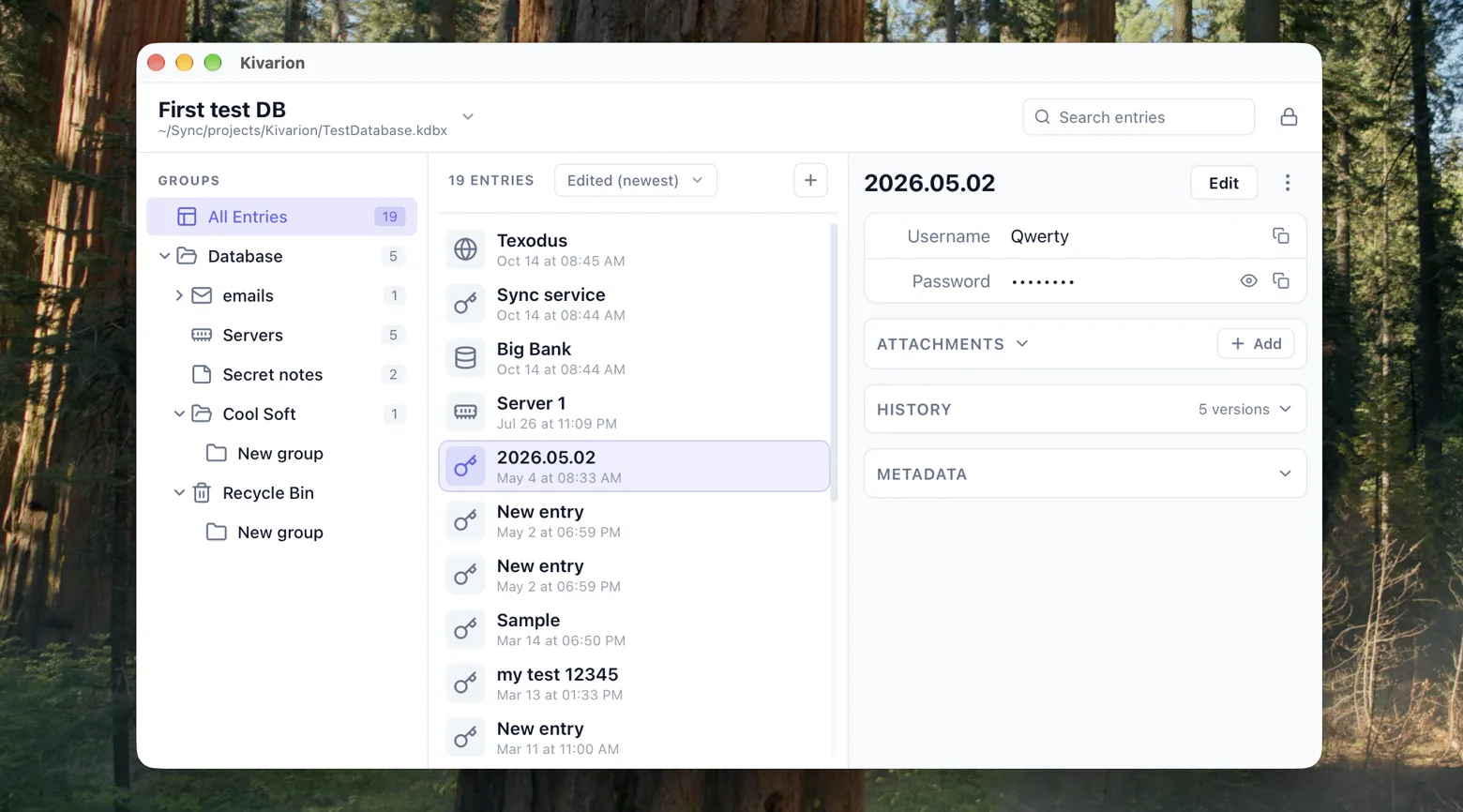Screen dimensions: 1463x812
Task: Click the key icon of the Sync service entry
Action: [x=465, y=304]
